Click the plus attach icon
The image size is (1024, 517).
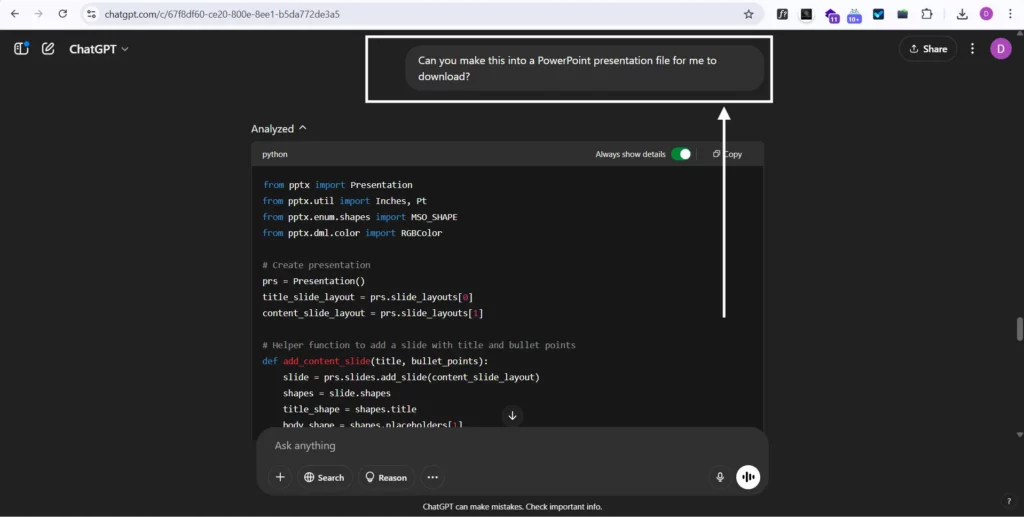point(280,477)
